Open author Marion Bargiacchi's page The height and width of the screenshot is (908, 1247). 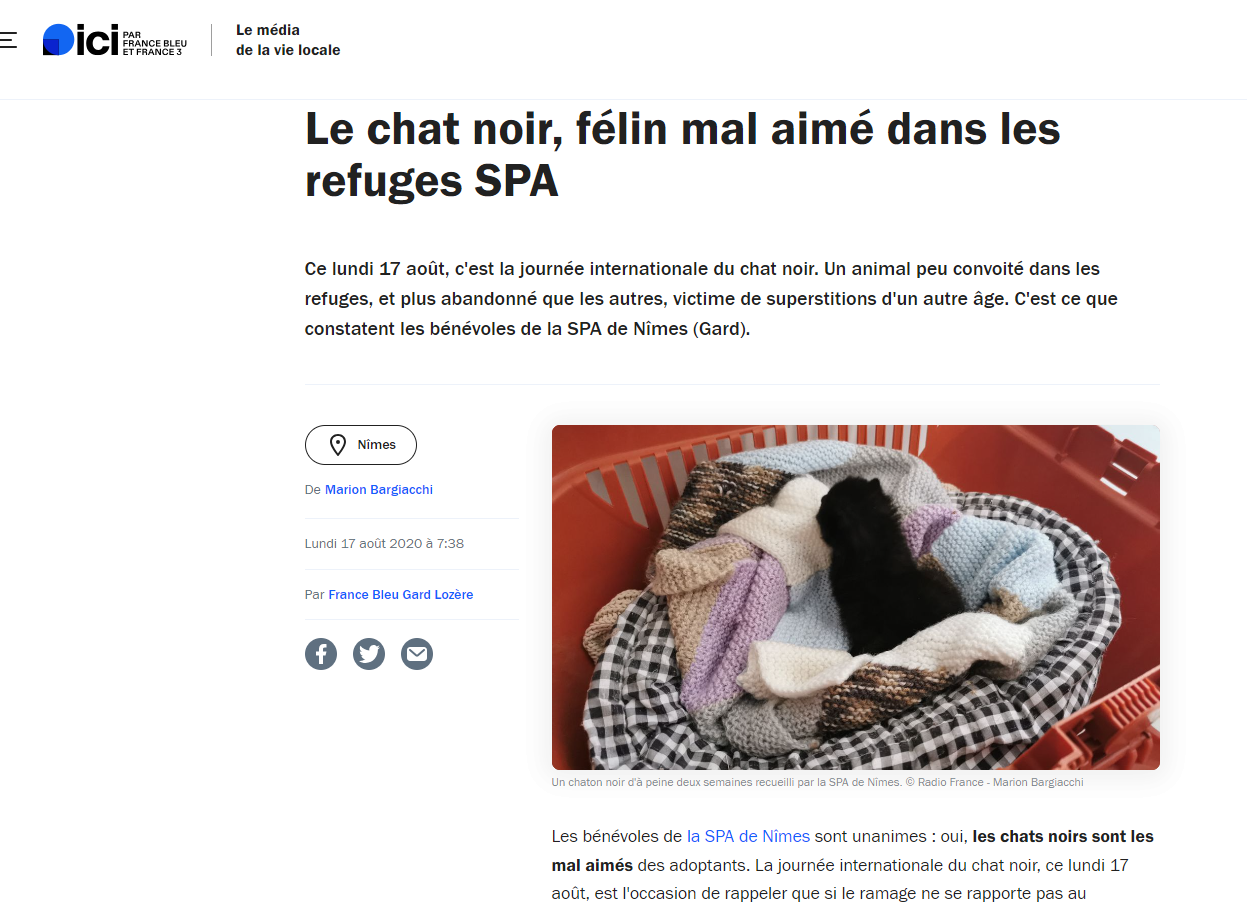pyautogui.click(x=379, y=490)
